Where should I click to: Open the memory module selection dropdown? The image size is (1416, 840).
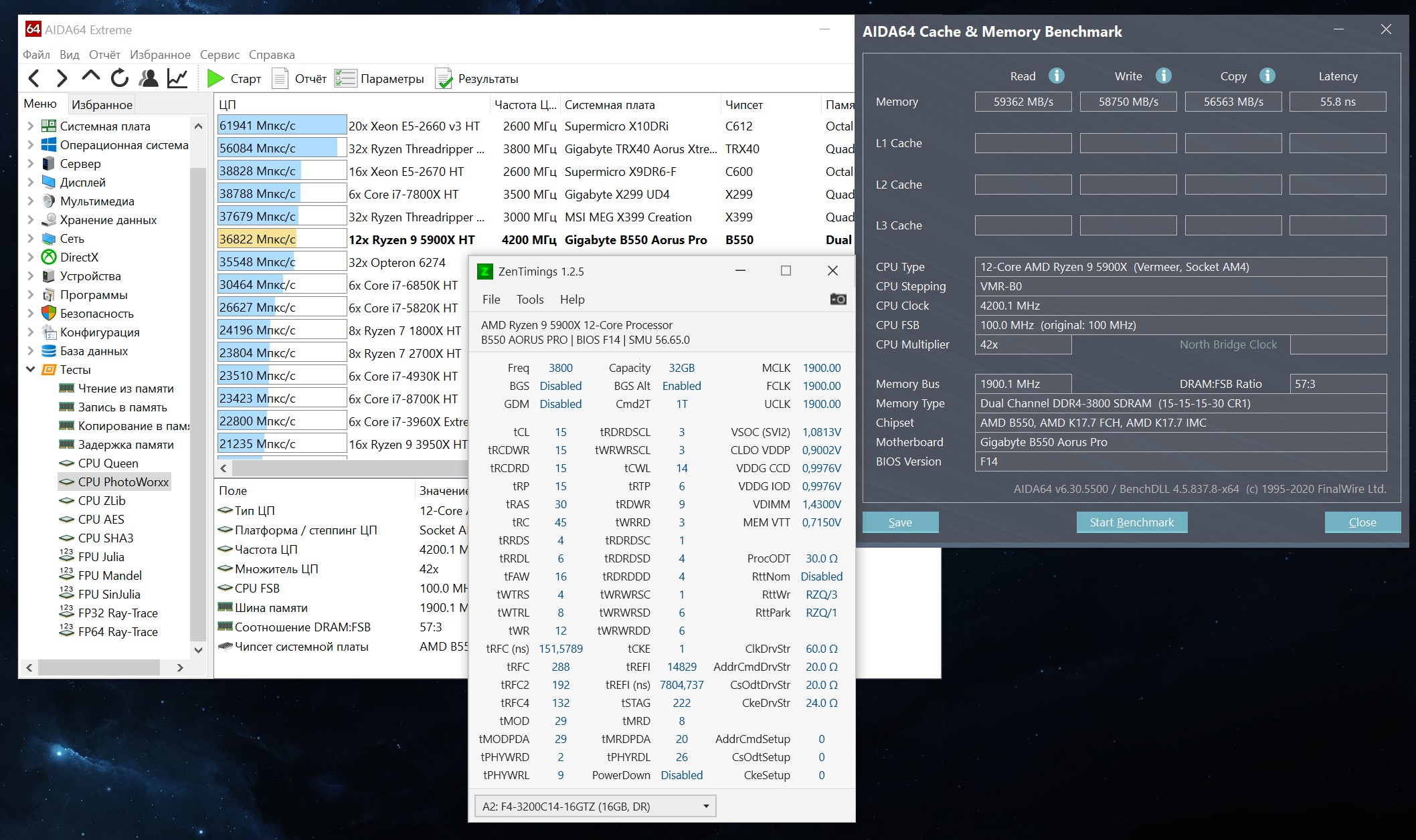pos(594,806)
